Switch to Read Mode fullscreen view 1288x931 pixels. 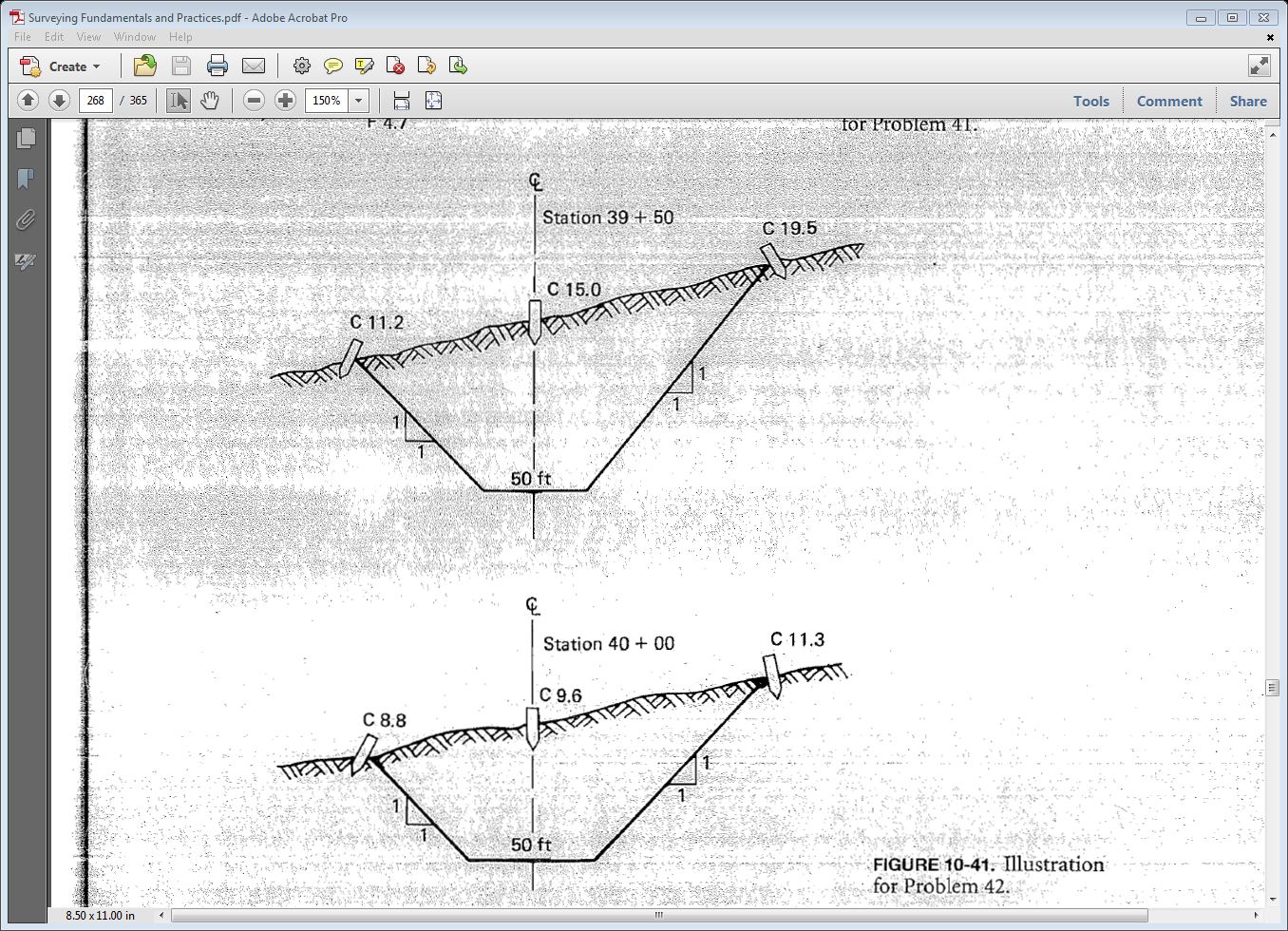(x=1260, y=66)
